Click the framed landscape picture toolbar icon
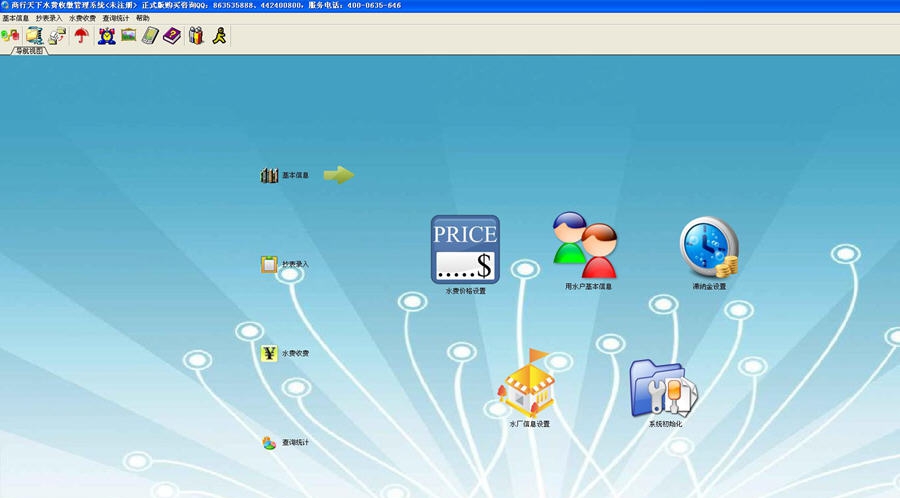This screenshot has width=900, height=498. point(129,36)
